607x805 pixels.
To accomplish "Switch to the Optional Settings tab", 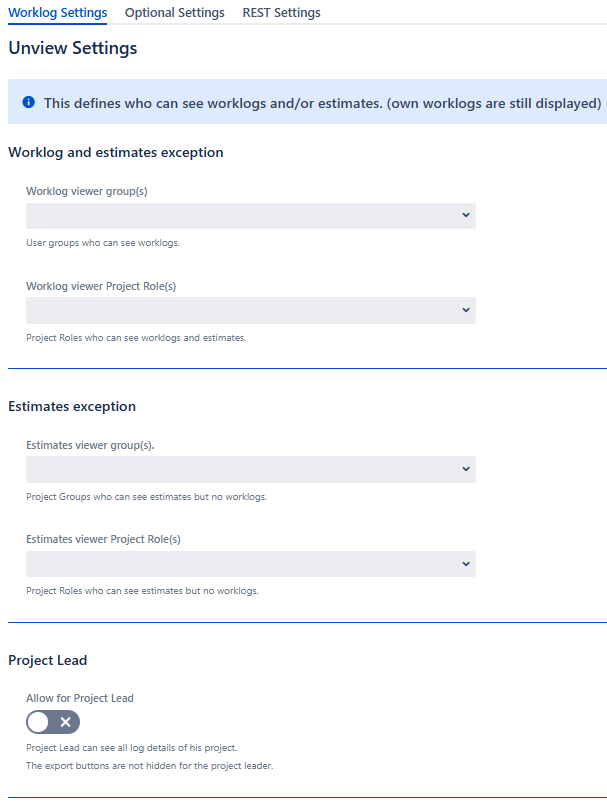I will pos(175,13).
